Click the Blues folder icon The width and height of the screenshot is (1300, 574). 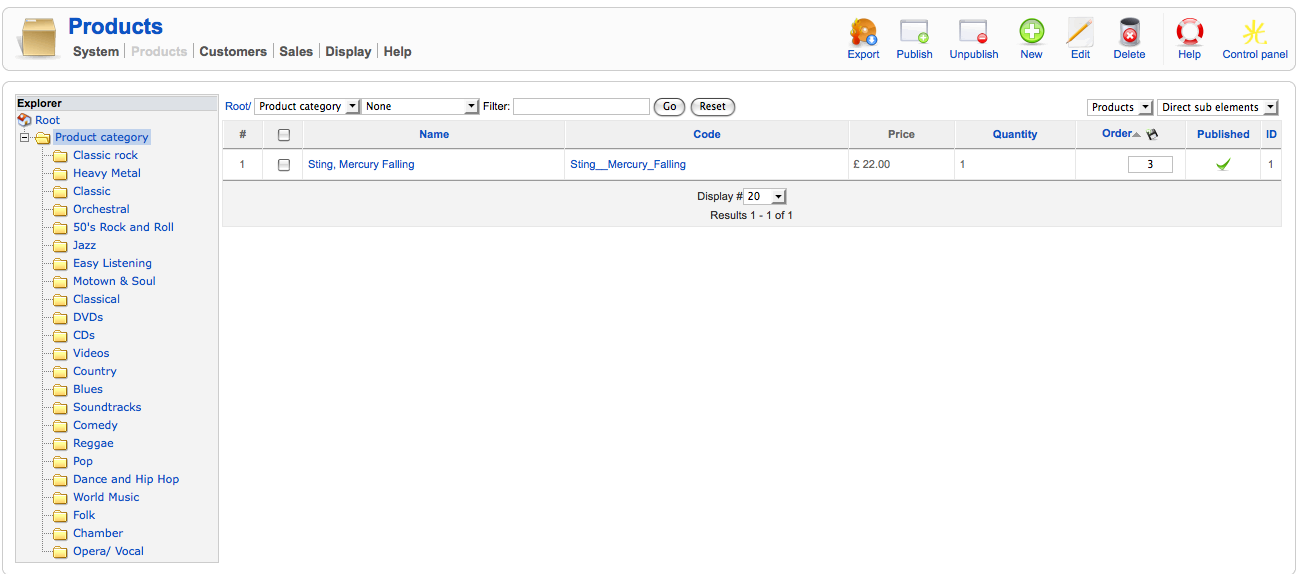point(60,390)
